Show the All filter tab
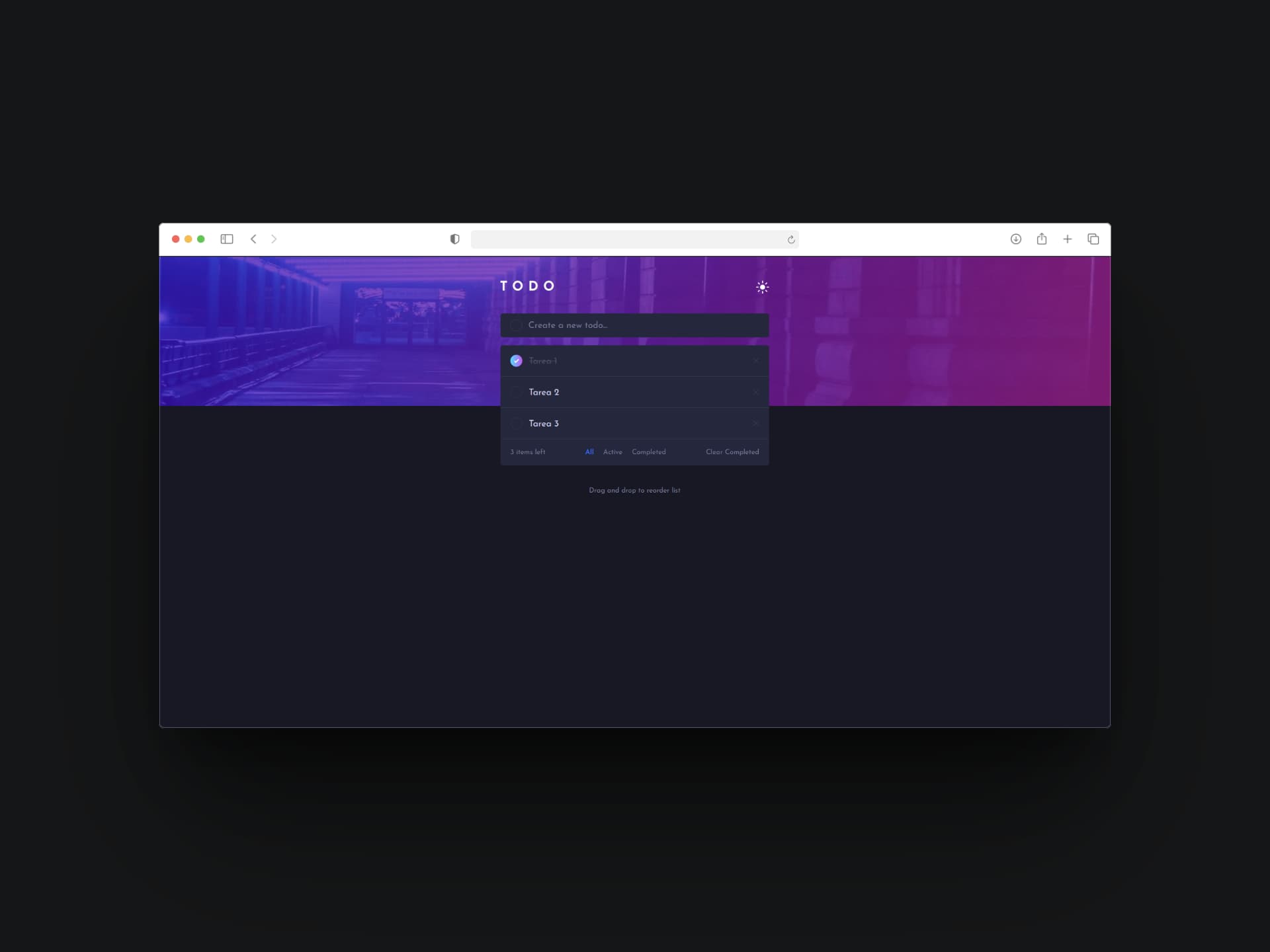The height and width of the screenshot is (952, 1270). tap(589, 452)
